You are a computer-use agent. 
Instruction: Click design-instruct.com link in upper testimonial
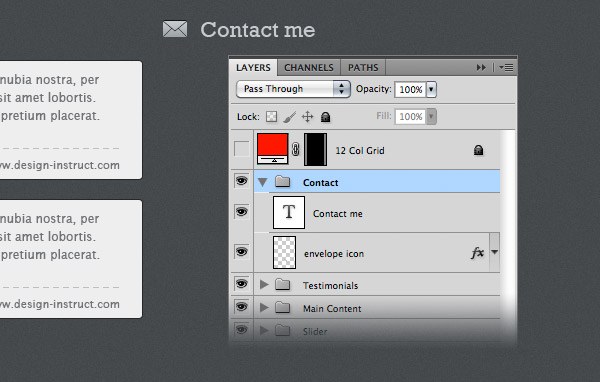(x=60, y=165)
